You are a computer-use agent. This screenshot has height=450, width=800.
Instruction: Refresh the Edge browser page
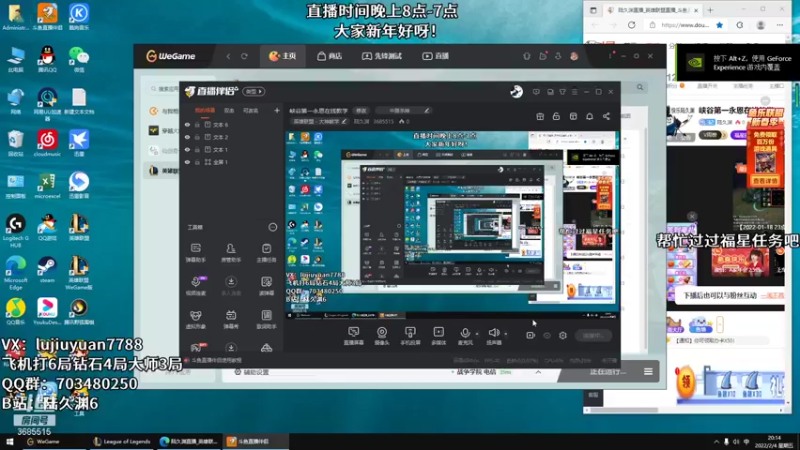coord(631,25)
